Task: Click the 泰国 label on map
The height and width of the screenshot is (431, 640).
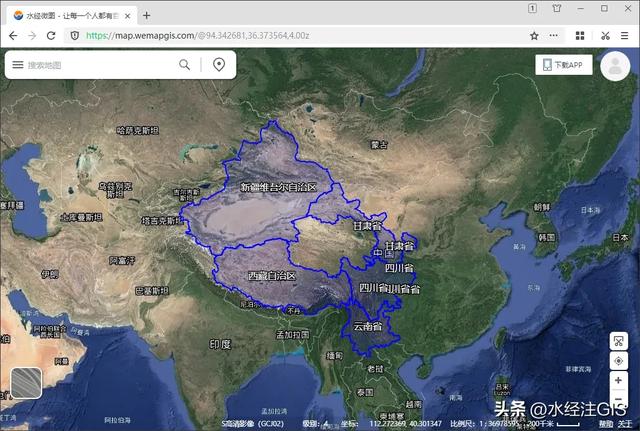Action: pos(365,392)
